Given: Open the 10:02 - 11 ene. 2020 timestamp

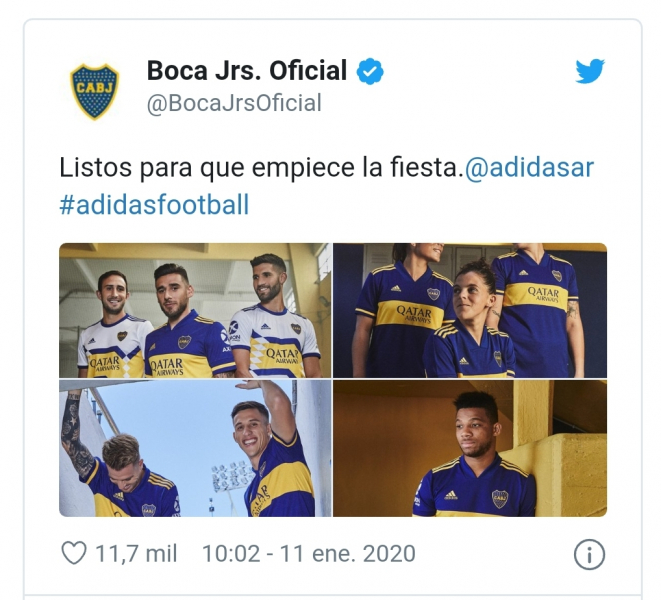Looking at the screenshot, I should pos(309,554).
